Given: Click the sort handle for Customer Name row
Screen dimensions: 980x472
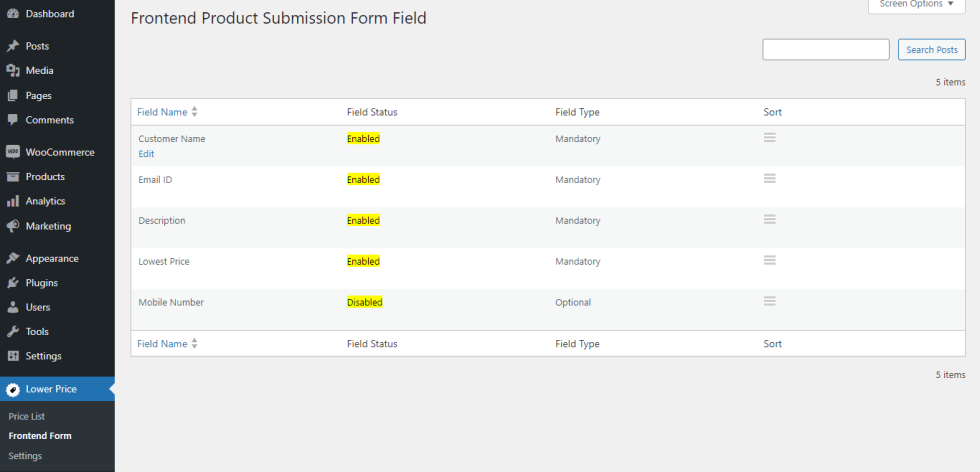Looking at the screenshot, I should pos(770,138).
